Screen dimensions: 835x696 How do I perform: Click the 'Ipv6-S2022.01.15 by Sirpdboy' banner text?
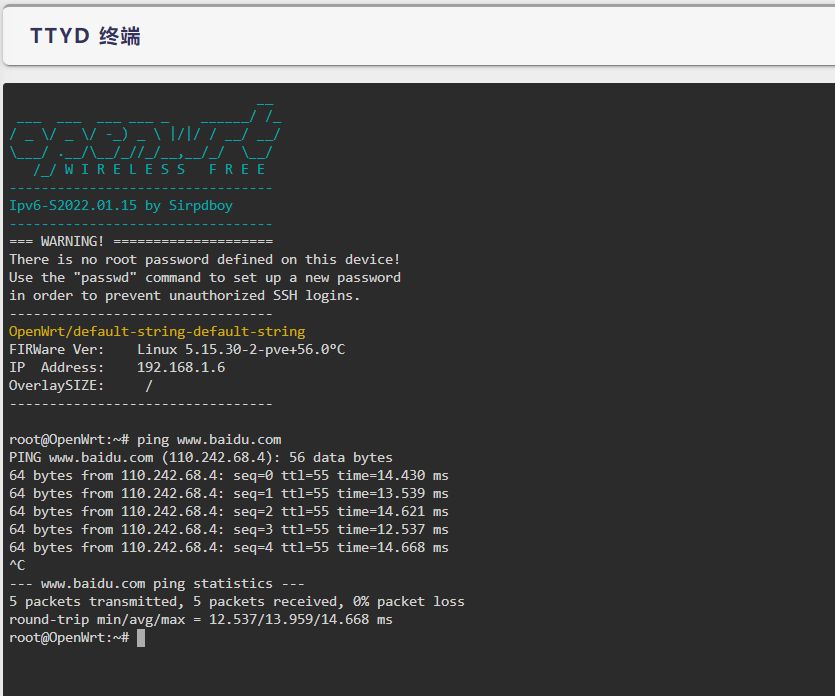point(121,206)
